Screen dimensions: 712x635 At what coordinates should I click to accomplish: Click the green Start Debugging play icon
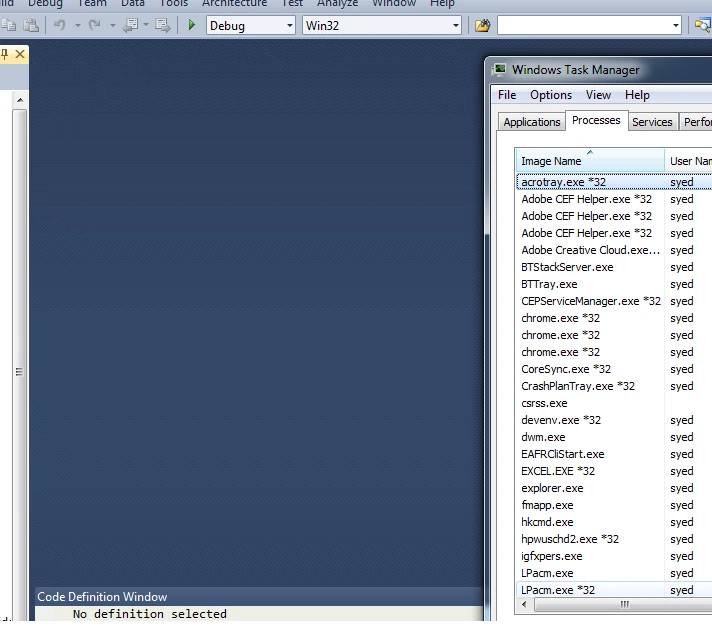click(x=192, y=25)
